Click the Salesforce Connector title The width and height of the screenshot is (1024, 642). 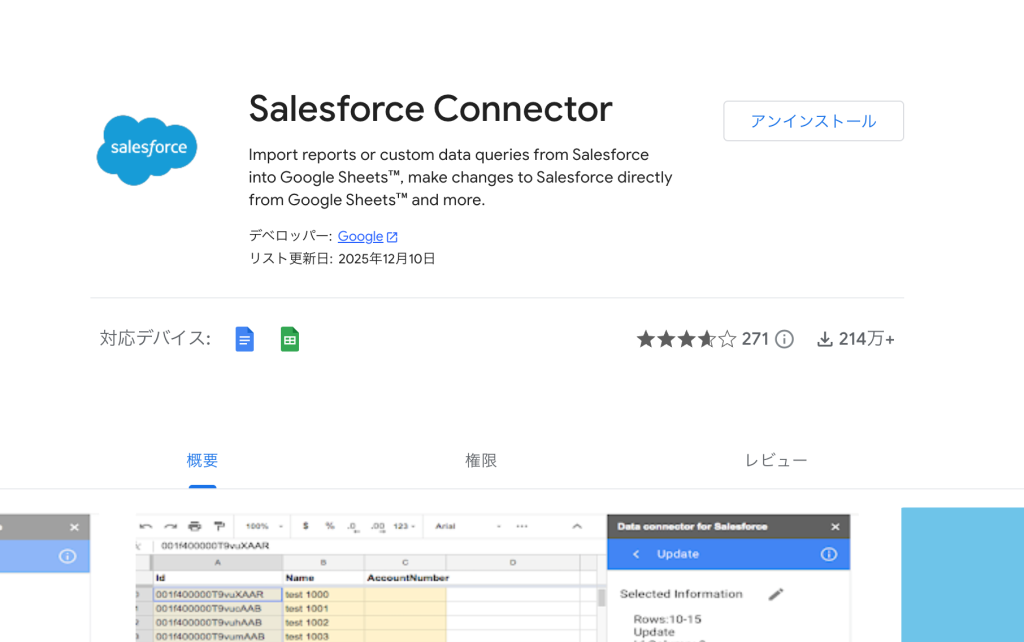click(x=430, y=108)
